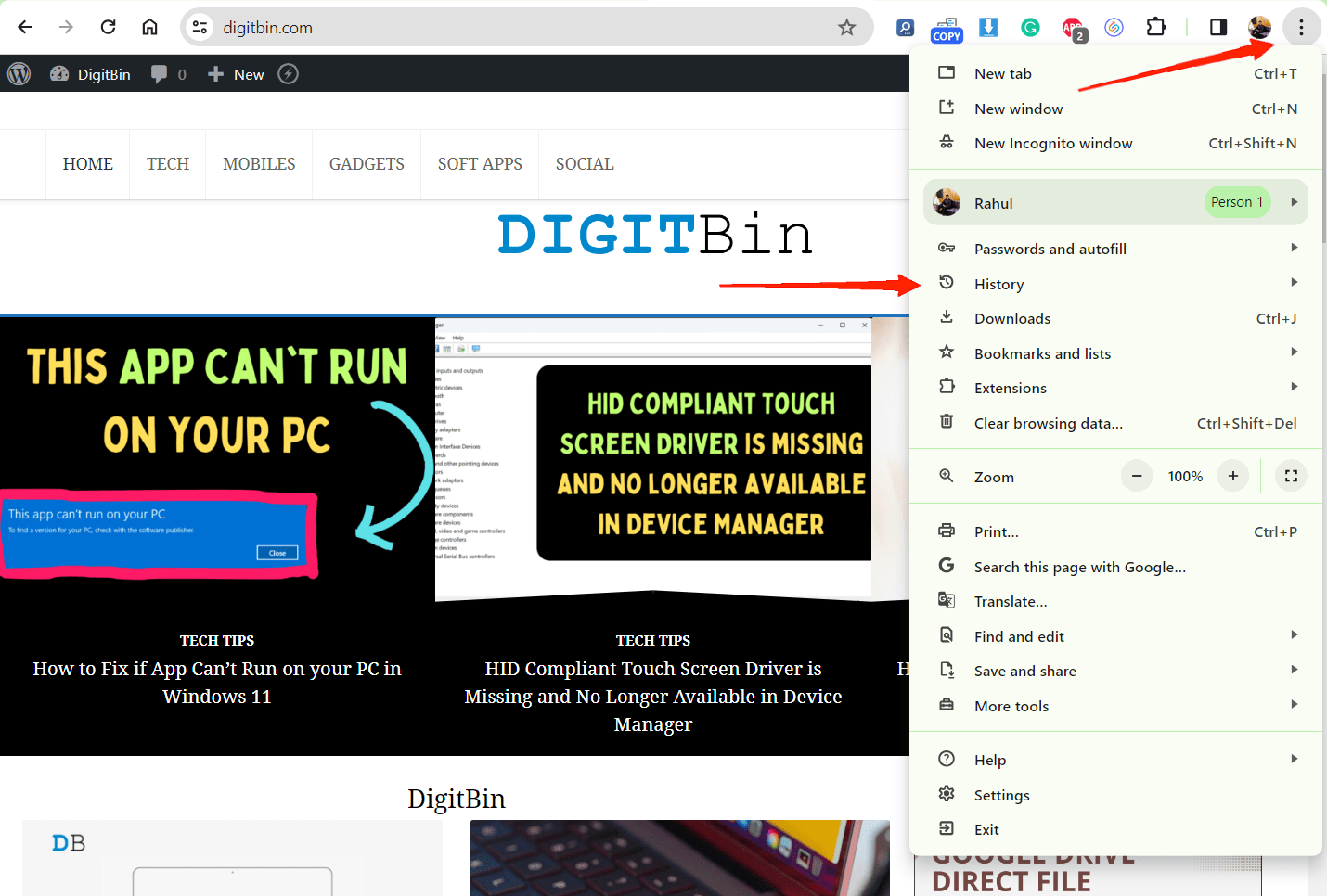Click the COPY extension icon
Screen dimensions: 1327x896
947,29
